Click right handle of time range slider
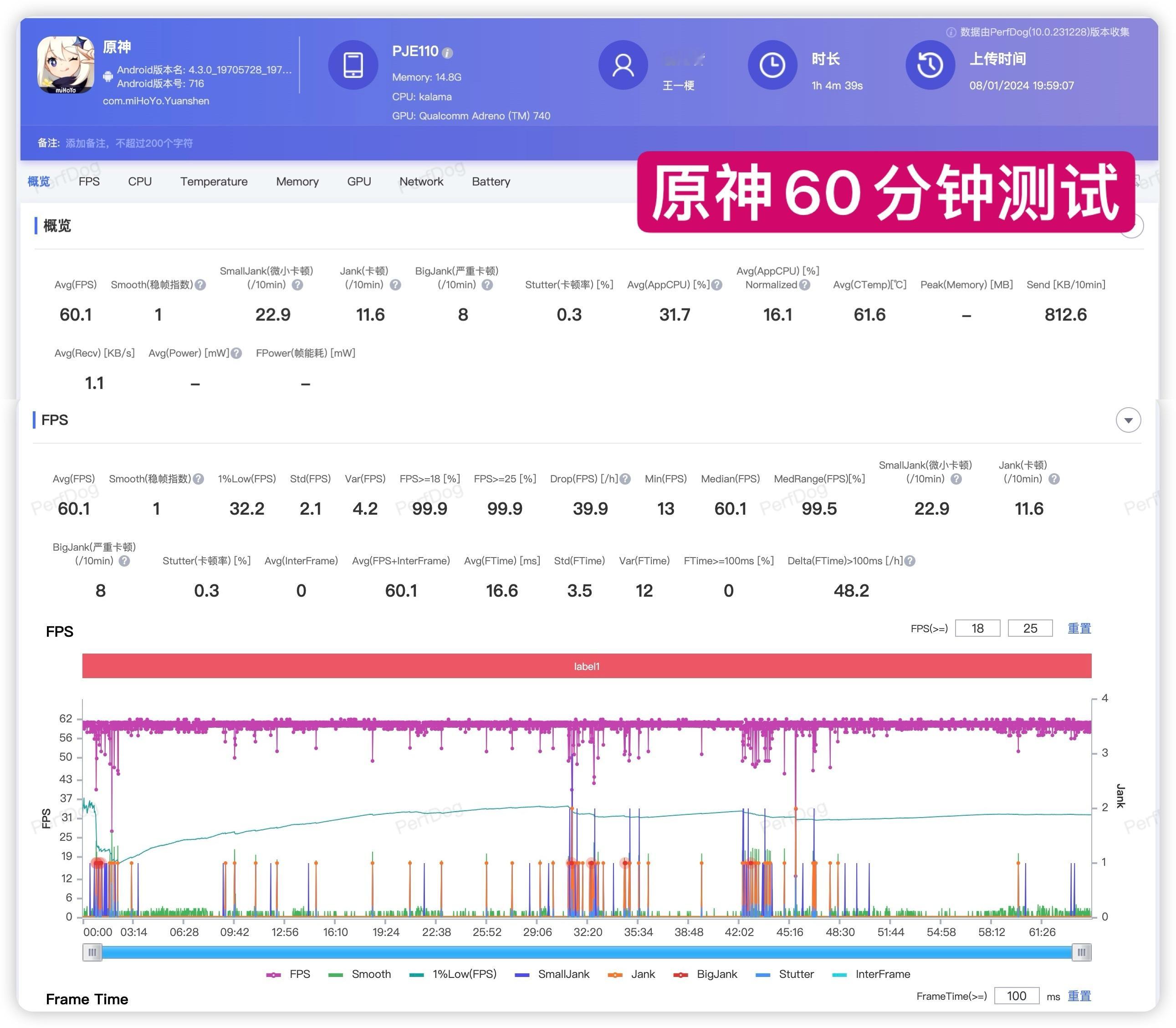The width and height of the screenshot is (1176, 1028). tap(1081, 952)
